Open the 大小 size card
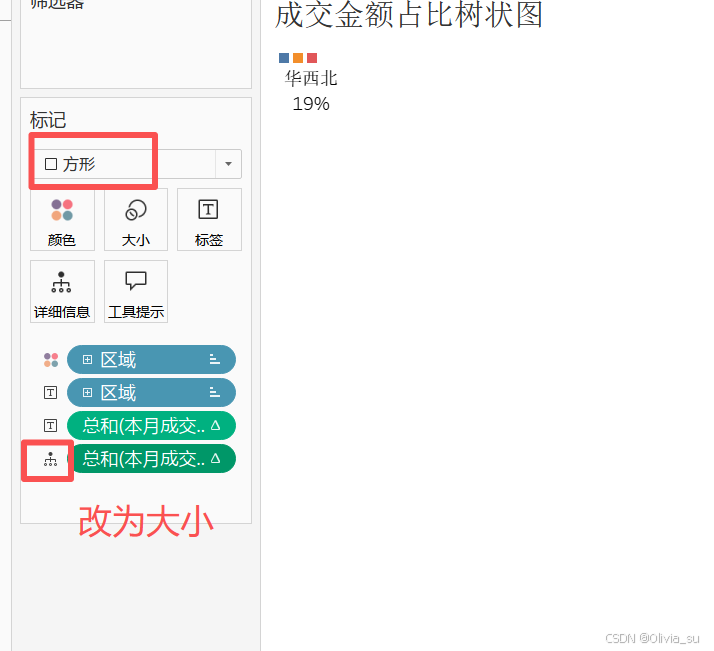The image size is (714, 651). click(x=136, y=220)
